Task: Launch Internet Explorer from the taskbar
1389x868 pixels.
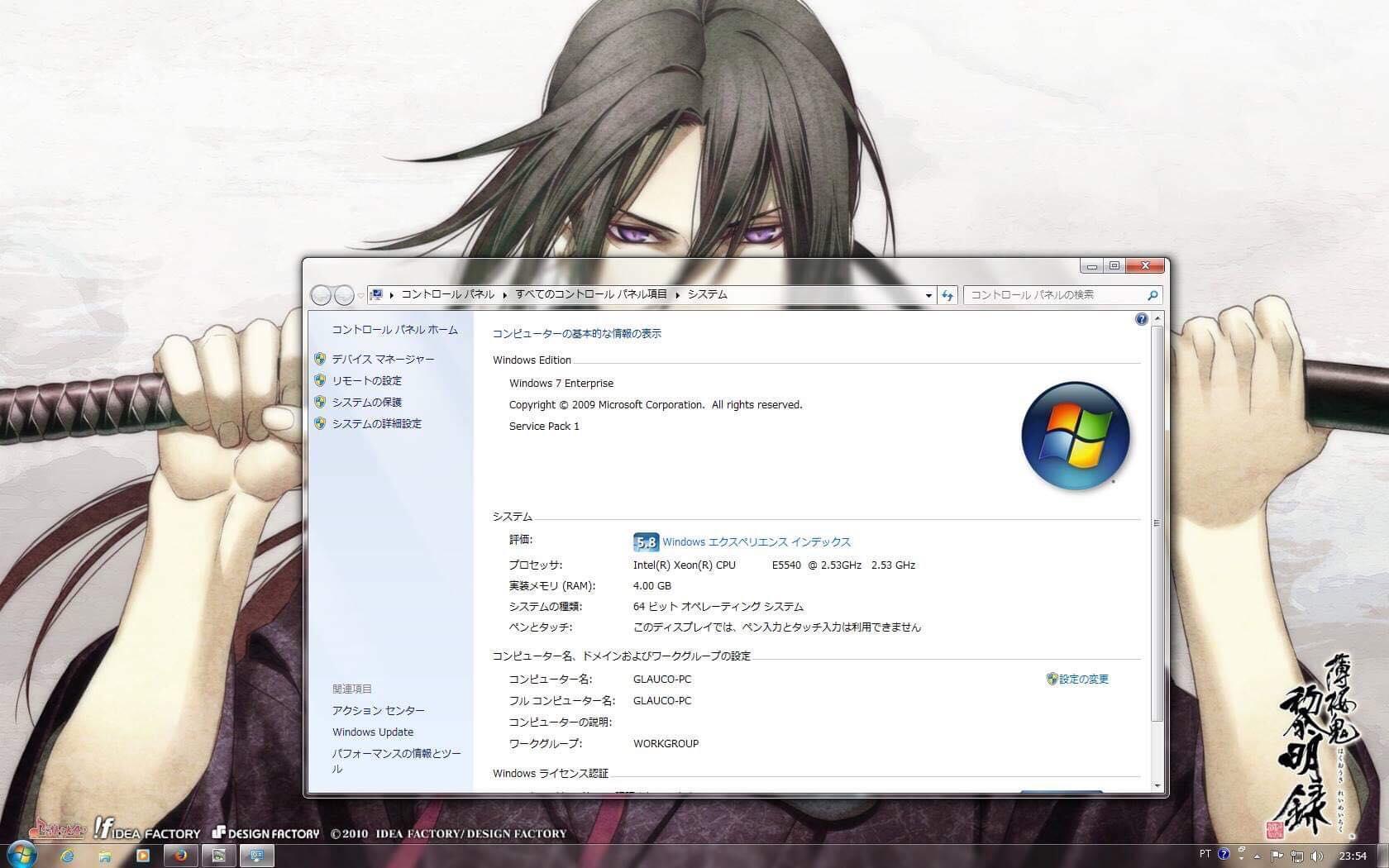Action: tap(67, 856)
